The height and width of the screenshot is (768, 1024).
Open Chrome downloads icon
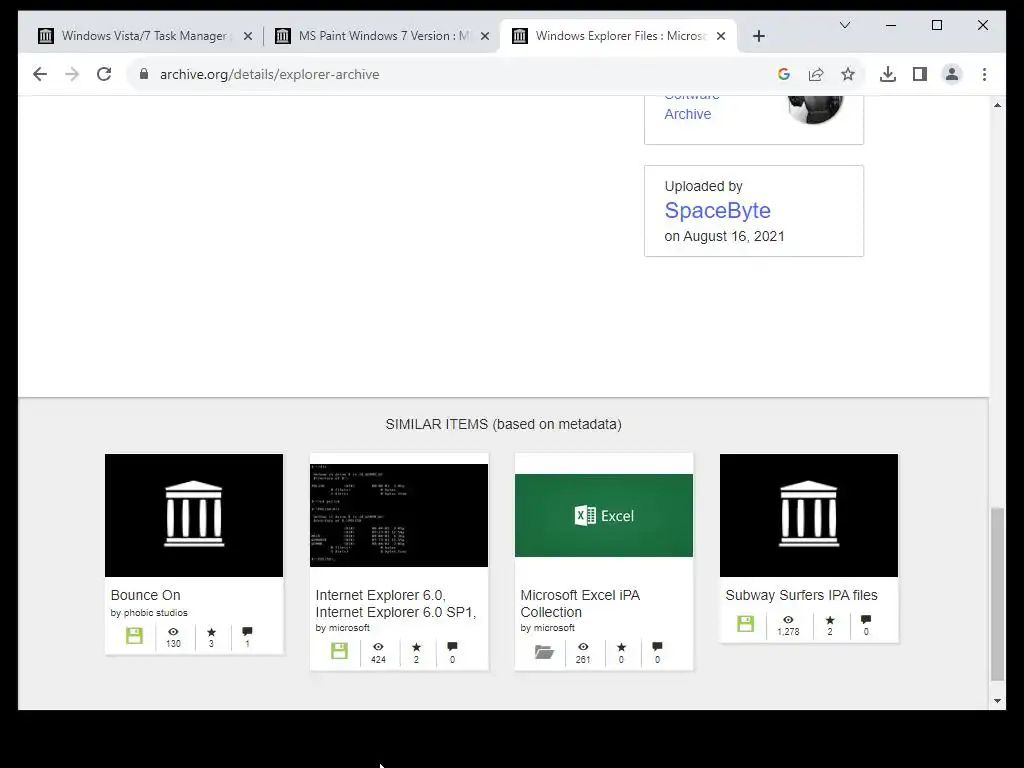click(888, 74)
